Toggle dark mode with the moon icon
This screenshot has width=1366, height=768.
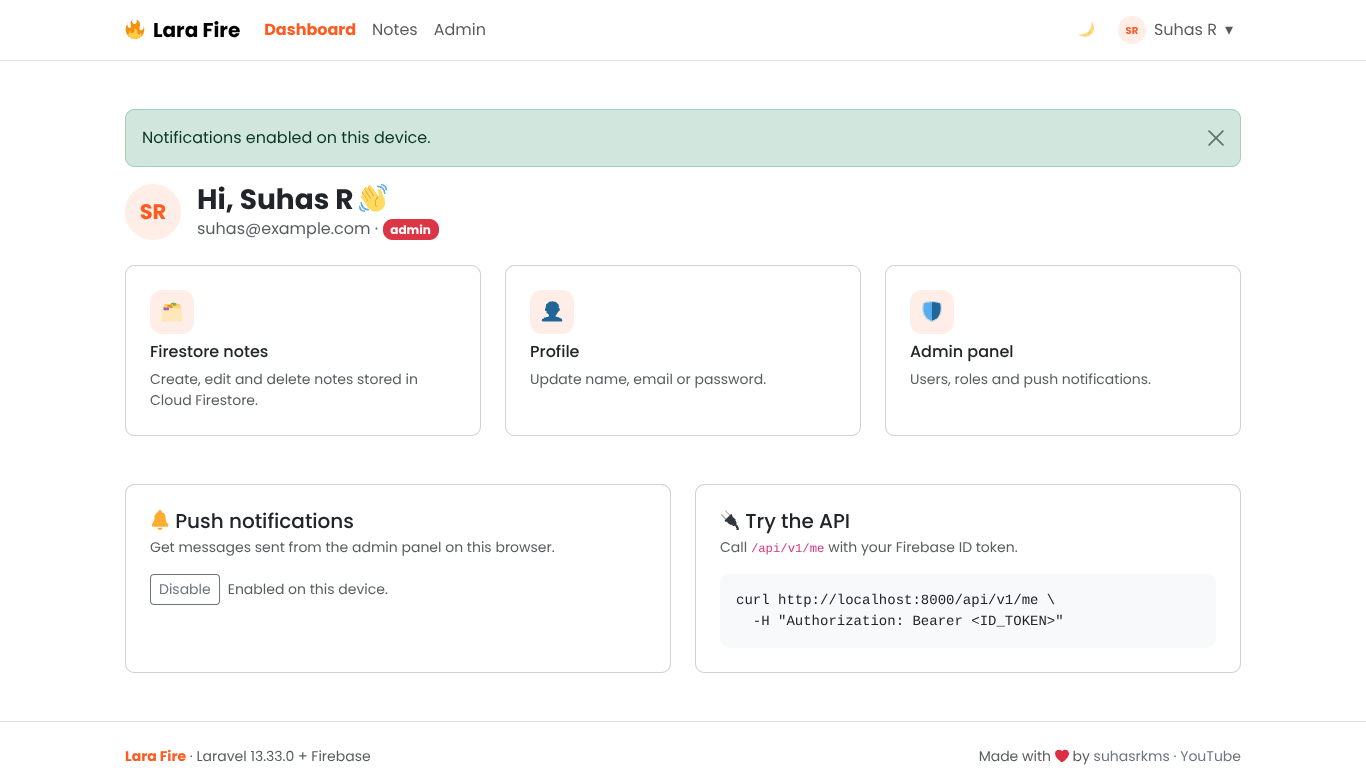1086,30
